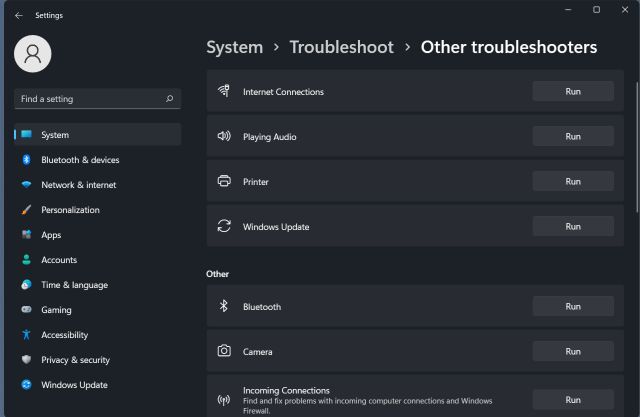This screenshot has width=640, height=417.
Task: Click the back arrow in Settings header
Action: coord(18,15)
